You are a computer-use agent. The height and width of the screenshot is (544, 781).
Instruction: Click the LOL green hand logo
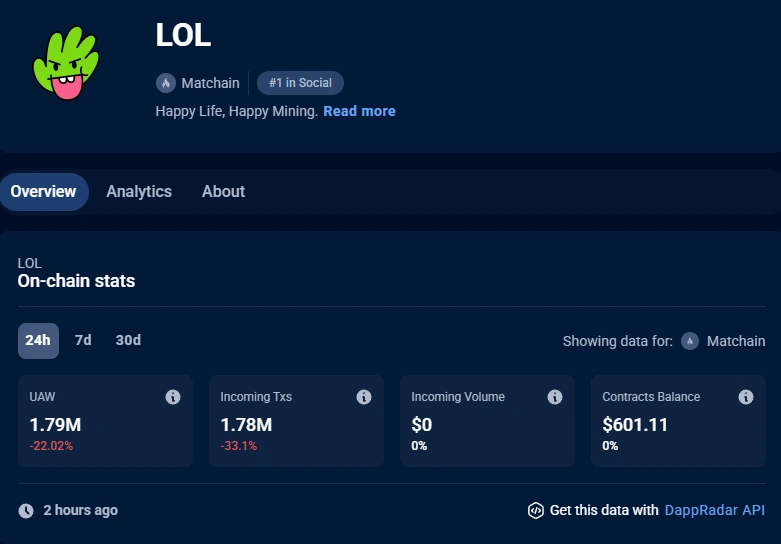66,63
